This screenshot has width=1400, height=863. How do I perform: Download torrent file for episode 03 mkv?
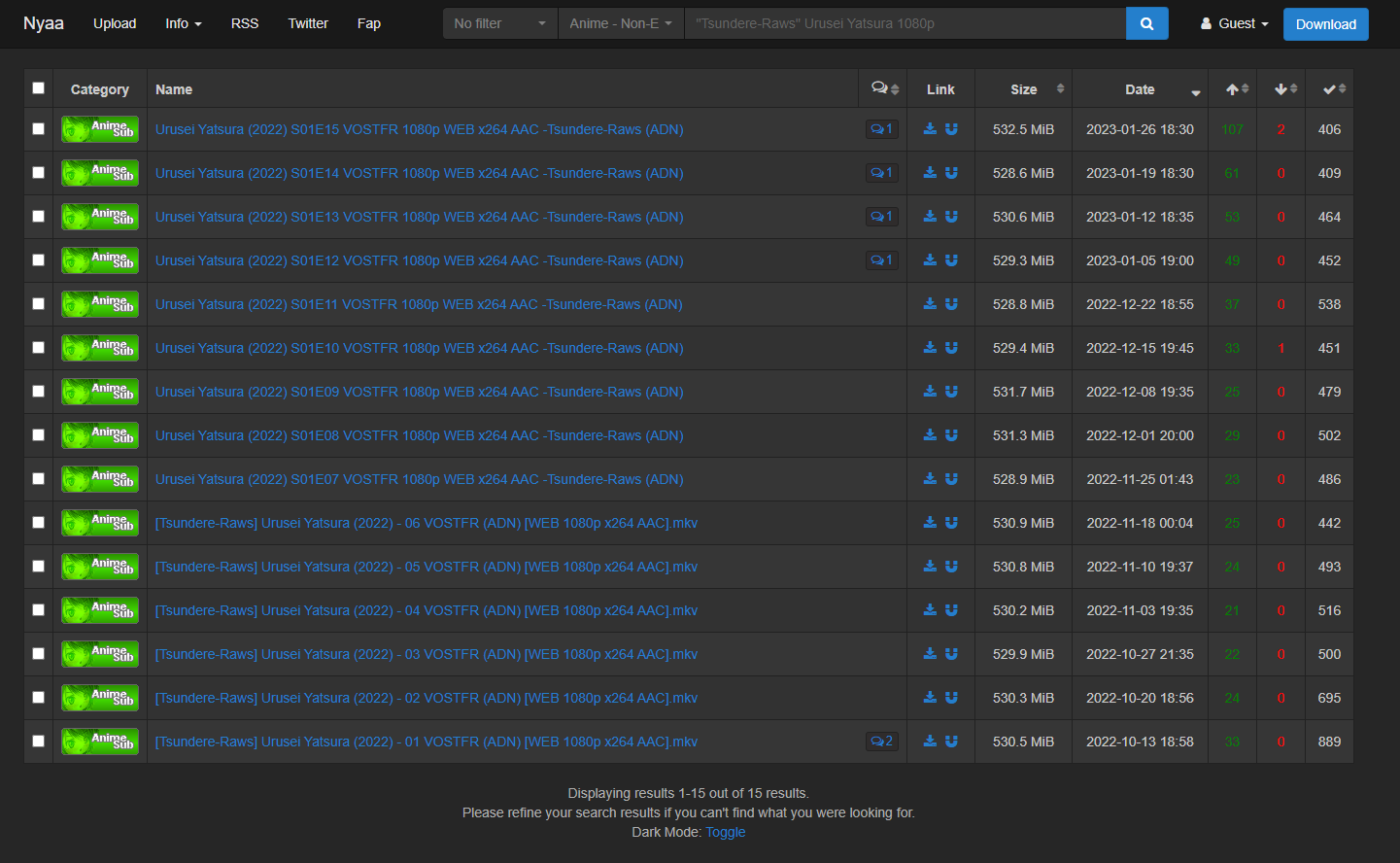(x=930, y=654)
